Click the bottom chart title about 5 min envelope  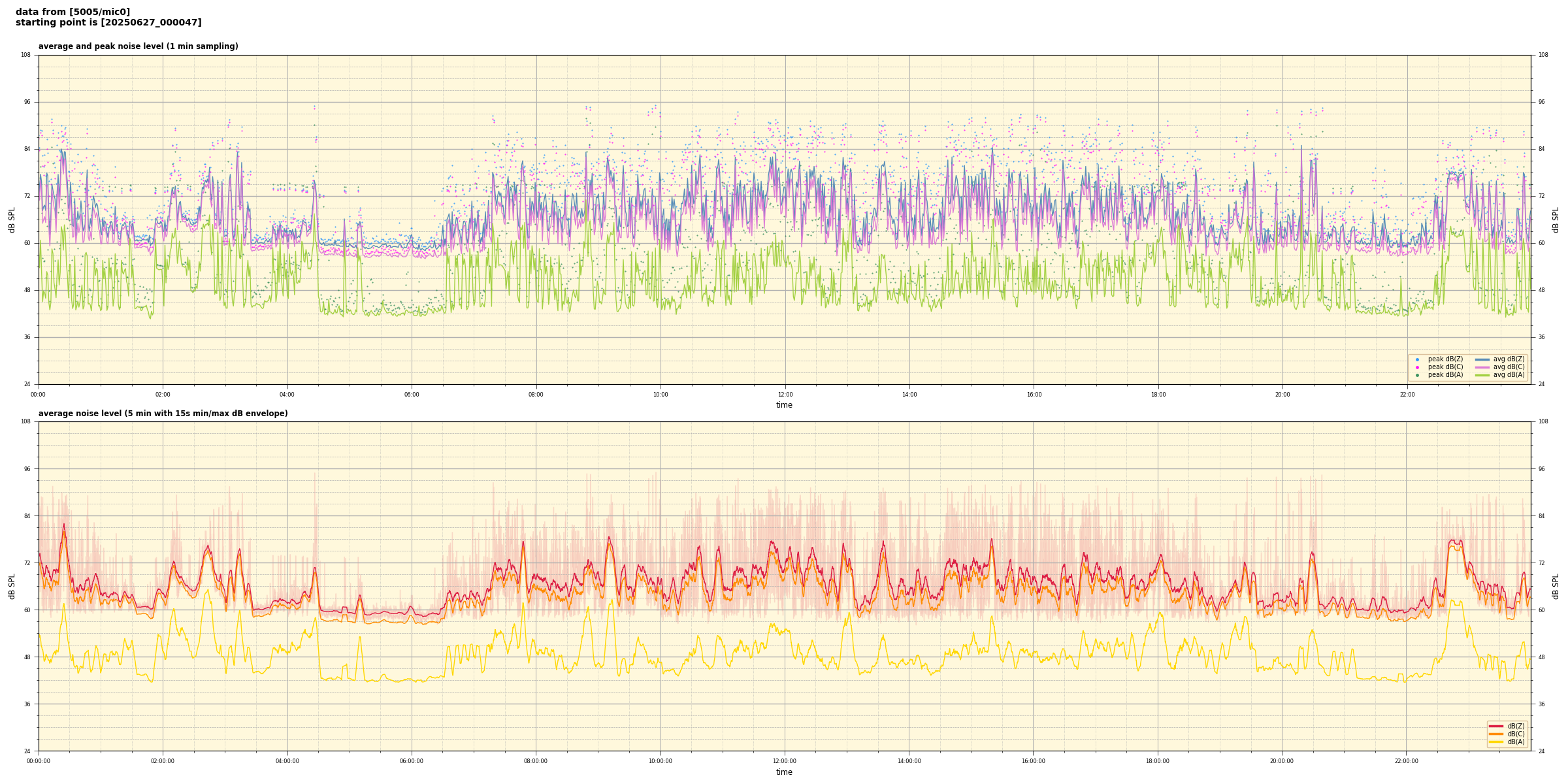[163, 414]
